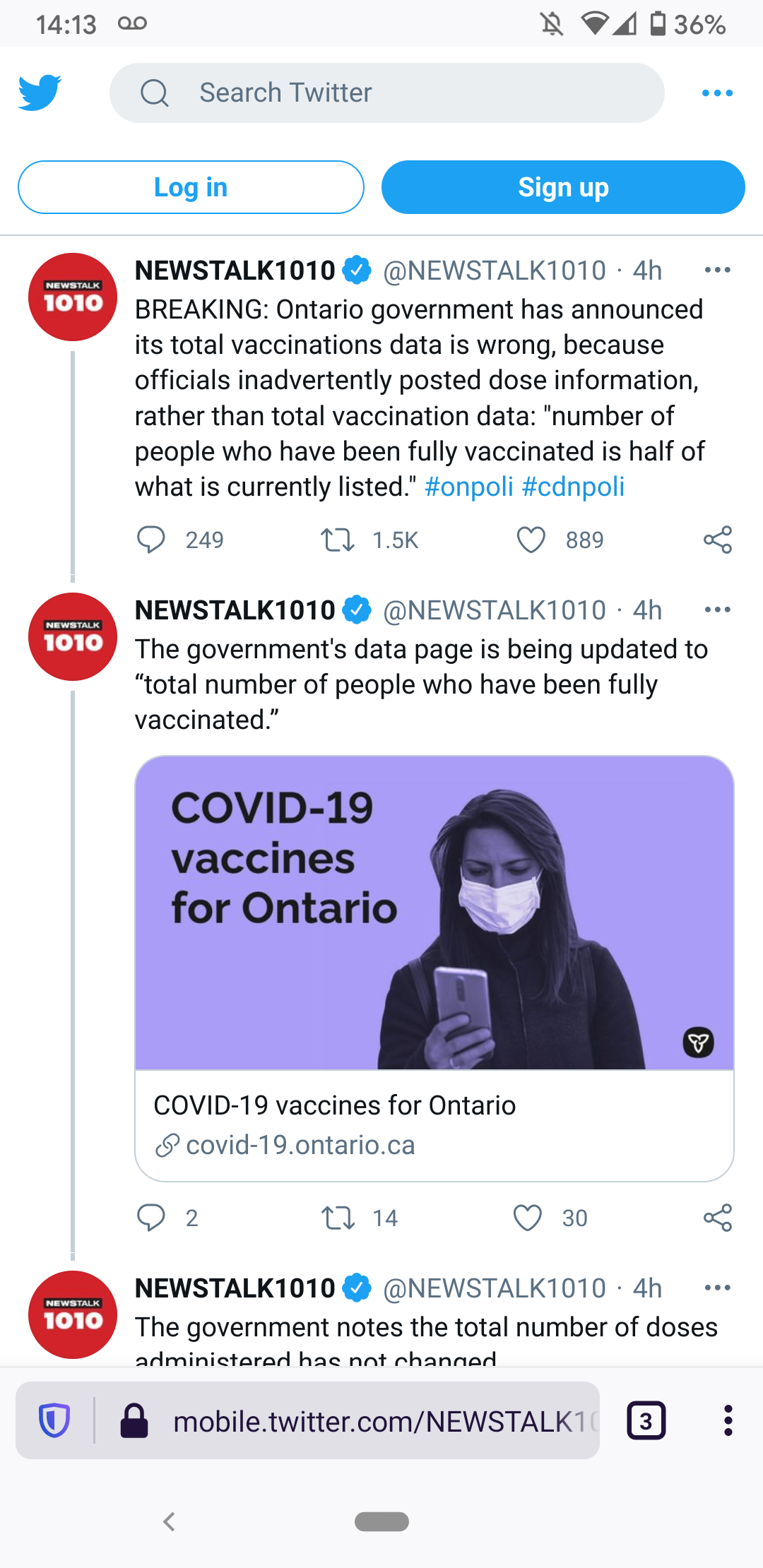The height and width of the screenshot is (1568, 763).
Task: Open the COVID-19 vaccines for Ontario card image
Action: [434, 913]
